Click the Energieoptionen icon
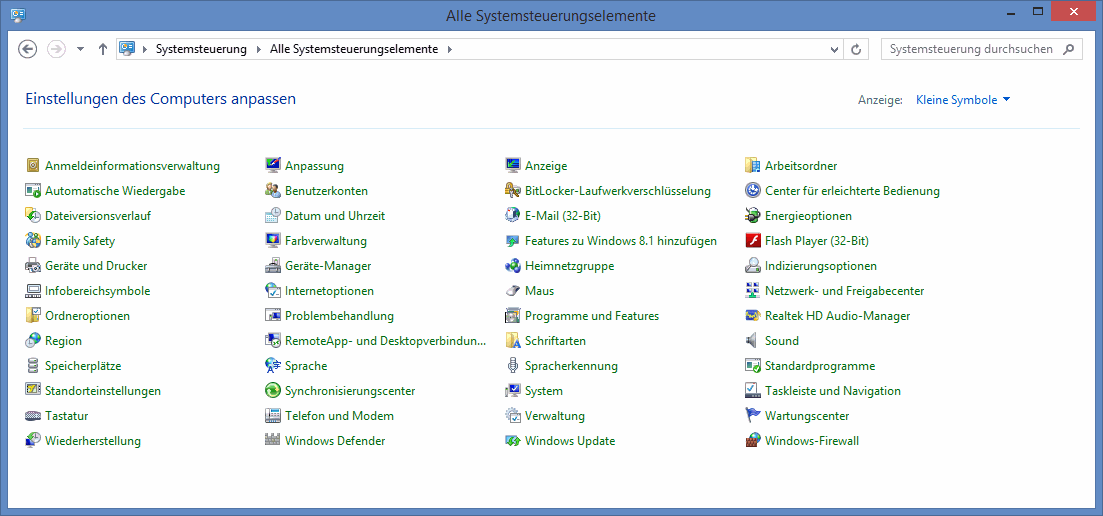This screenshot has height=516, width=1103. coord(753,216)
